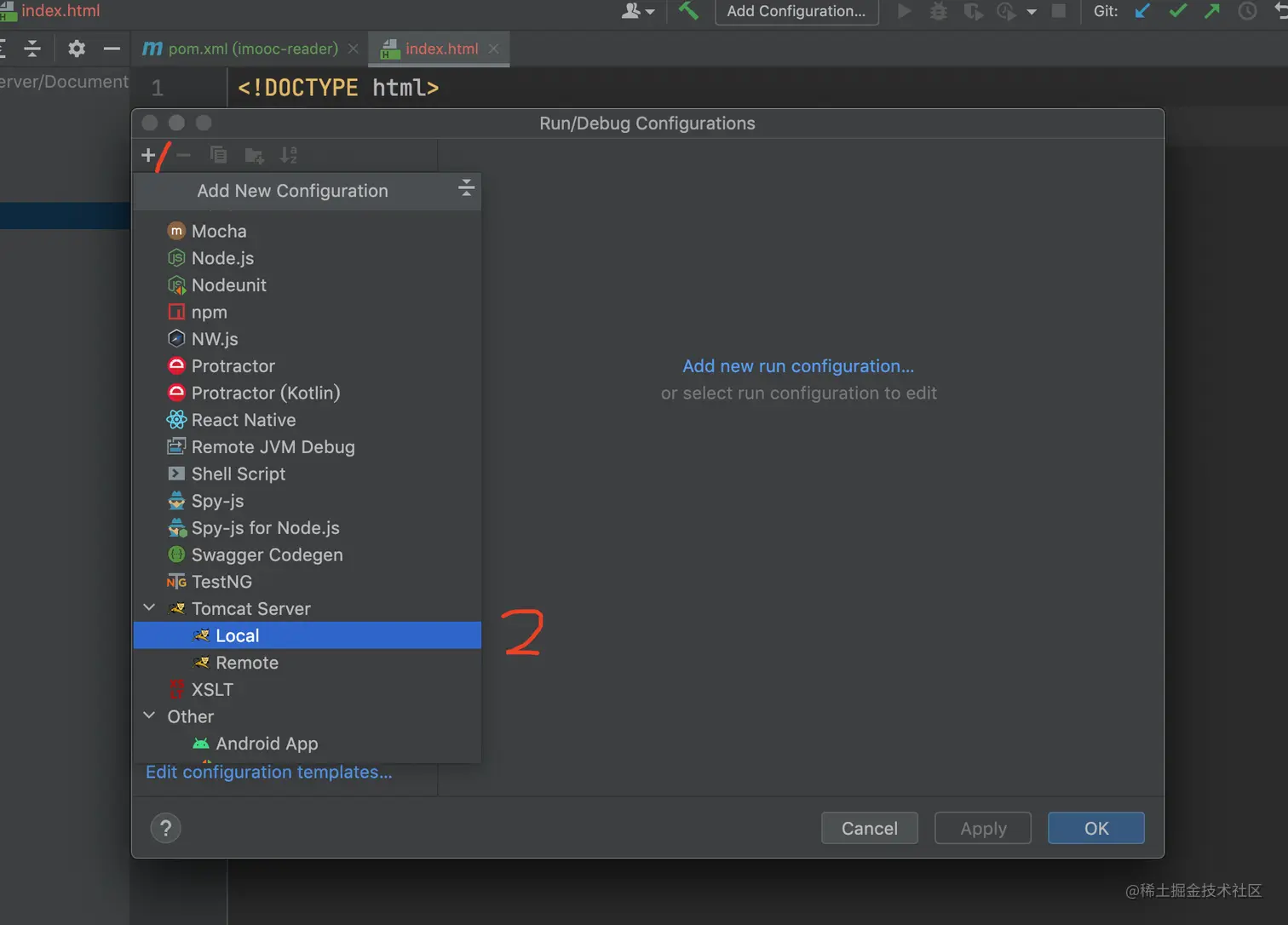Click the OK button
This screenshot has height=925, width=1288.
click(1096, 828)
